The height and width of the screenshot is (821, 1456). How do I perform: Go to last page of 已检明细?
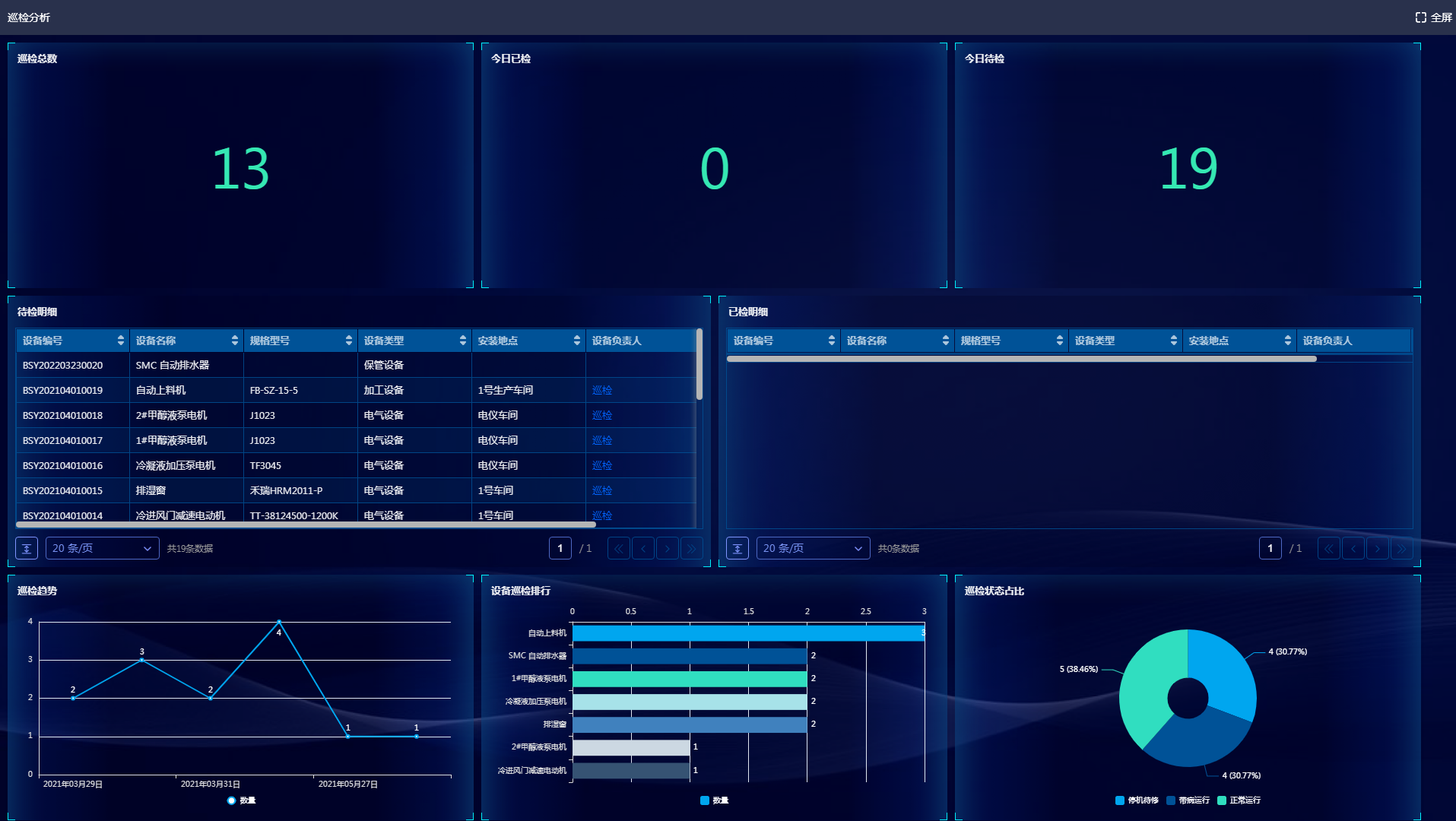tap(1402, 548)
